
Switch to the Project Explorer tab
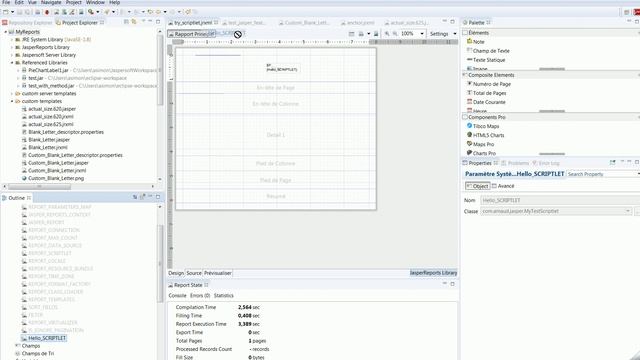coord(80,22)
